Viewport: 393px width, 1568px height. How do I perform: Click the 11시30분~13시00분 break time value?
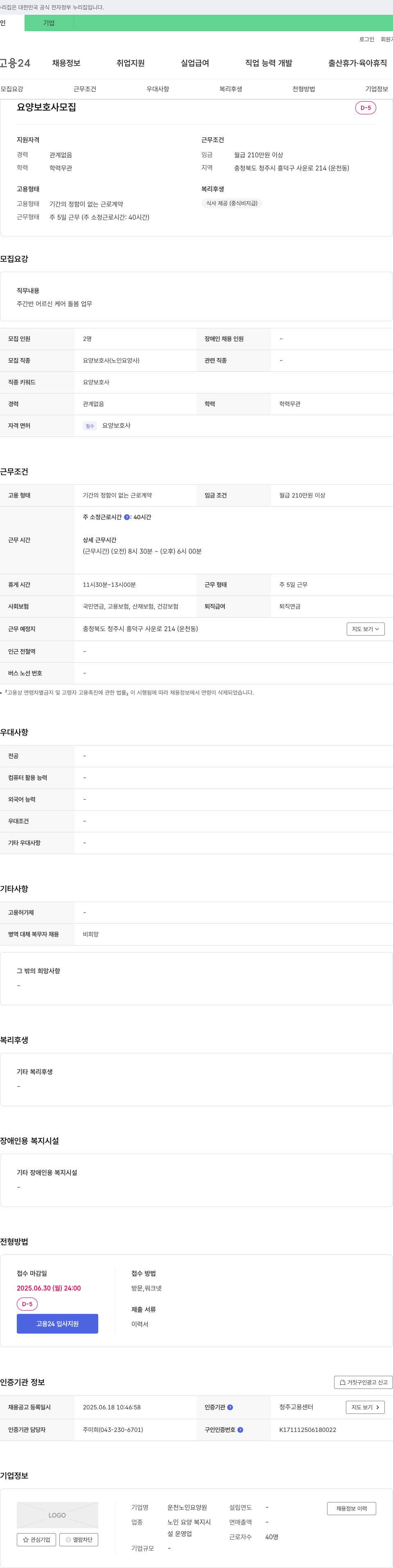click(109, 585)
